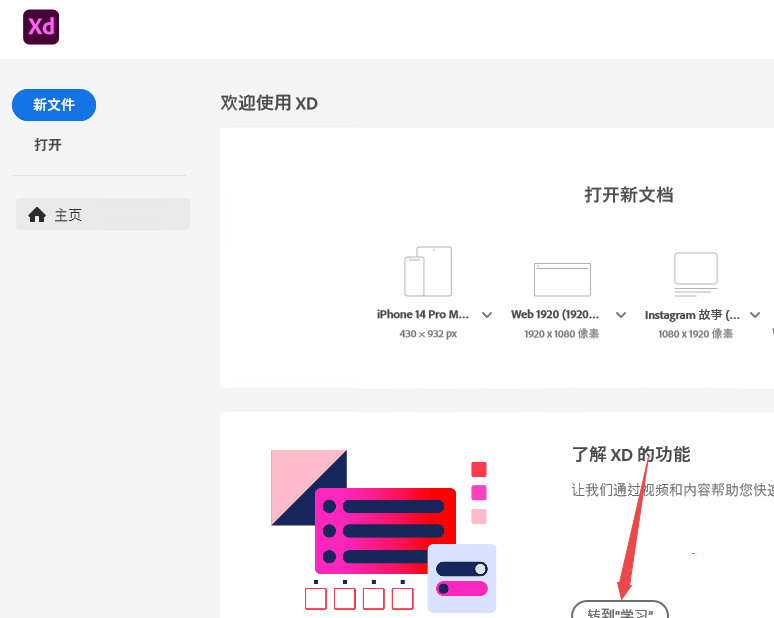Viewport: 774px width, 618px height.
Task: Click the 欢迎使用 XD heading
Action: click(x=269, y=103)
